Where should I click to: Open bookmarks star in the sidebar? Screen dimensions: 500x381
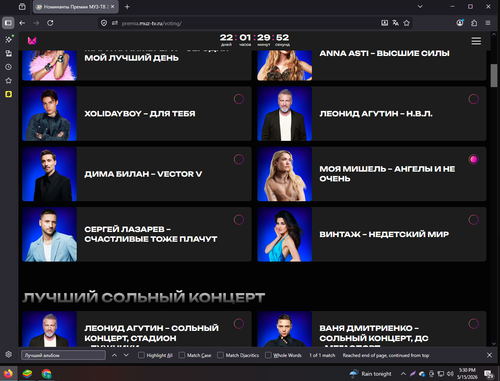tap(9, 81)
